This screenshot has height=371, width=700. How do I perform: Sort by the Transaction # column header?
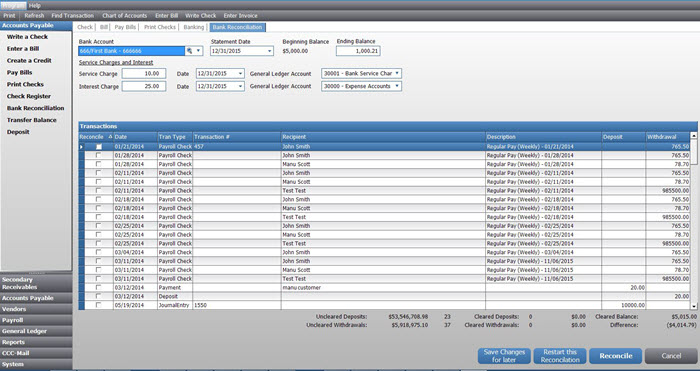click(x=237, y=137)
